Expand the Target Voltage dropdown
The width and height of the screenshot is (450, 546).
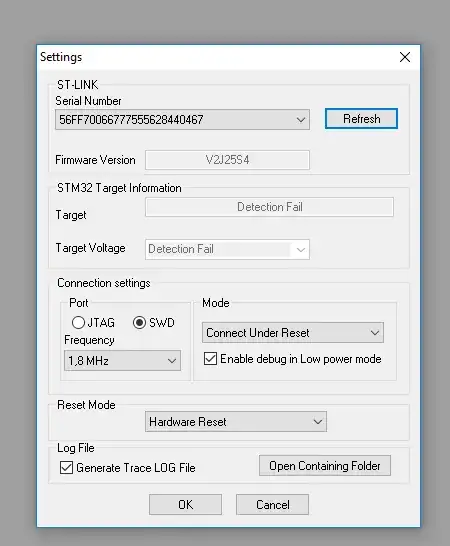coord(227,249)
